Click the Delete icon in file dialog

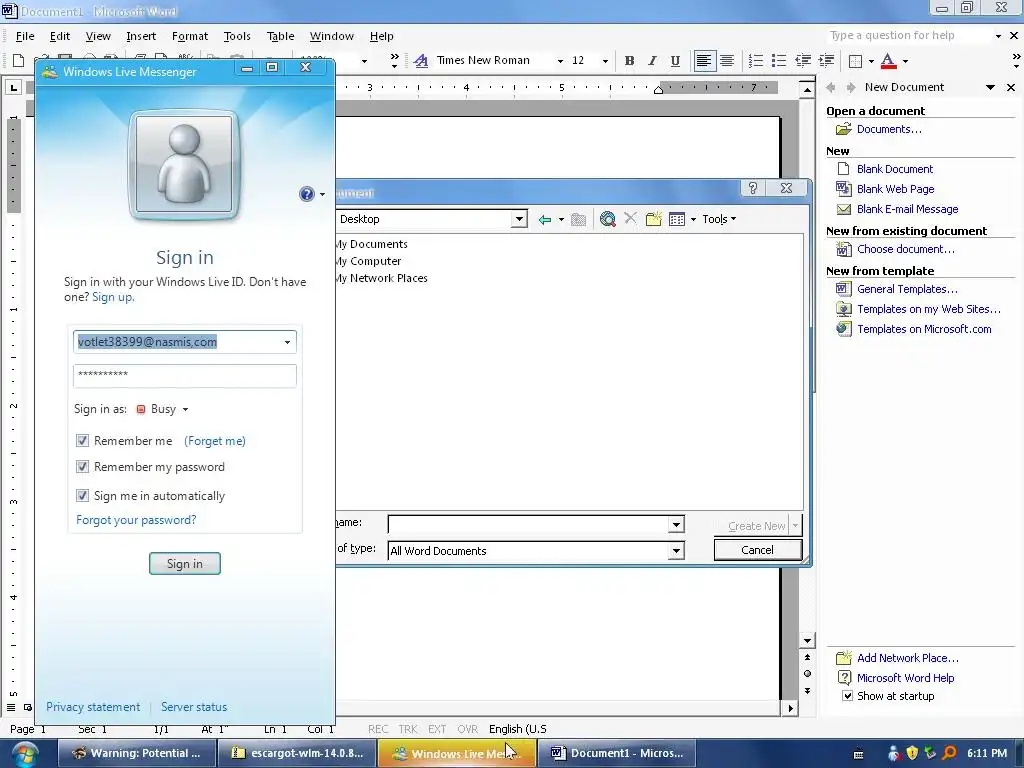click(x=630, y=218)
